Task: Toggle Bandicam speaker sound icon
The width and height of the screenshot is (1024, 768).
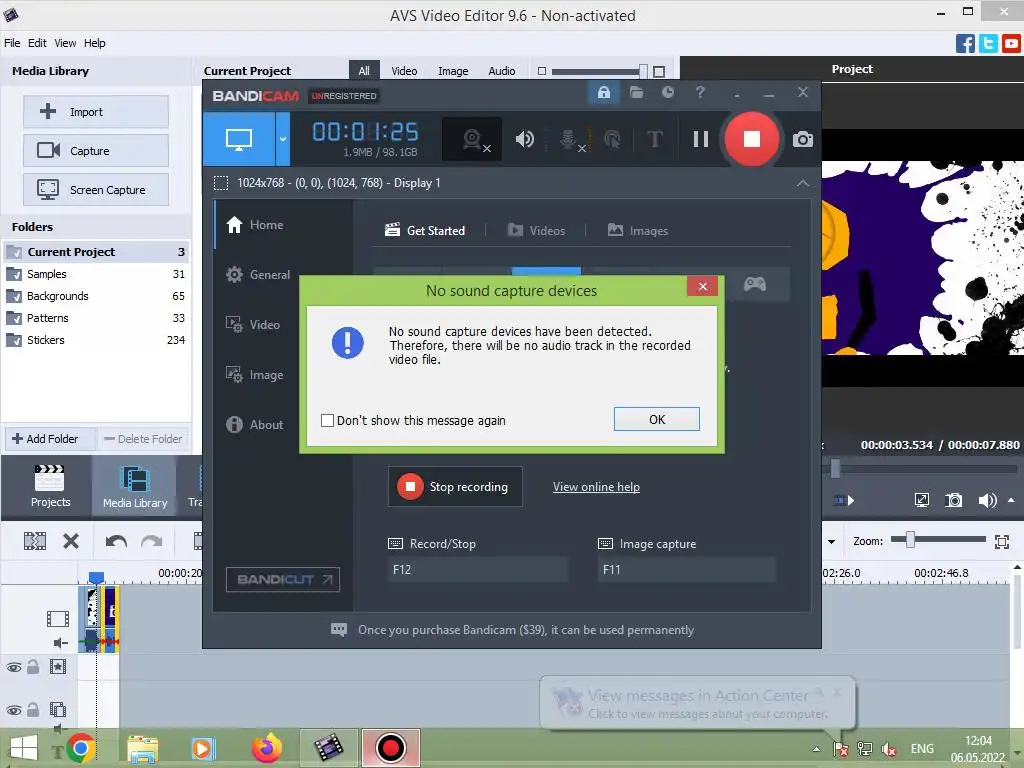Action: 524,139
